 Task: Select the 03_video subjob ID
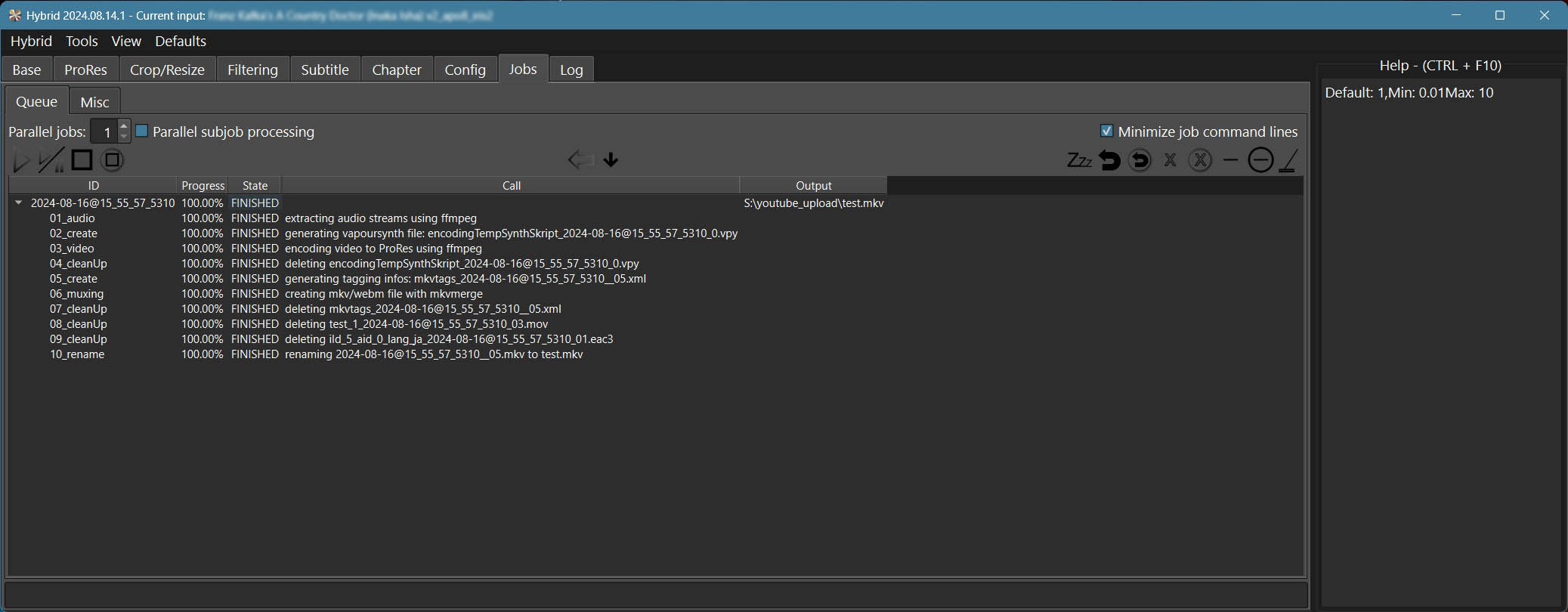click(x=72, y=249)
